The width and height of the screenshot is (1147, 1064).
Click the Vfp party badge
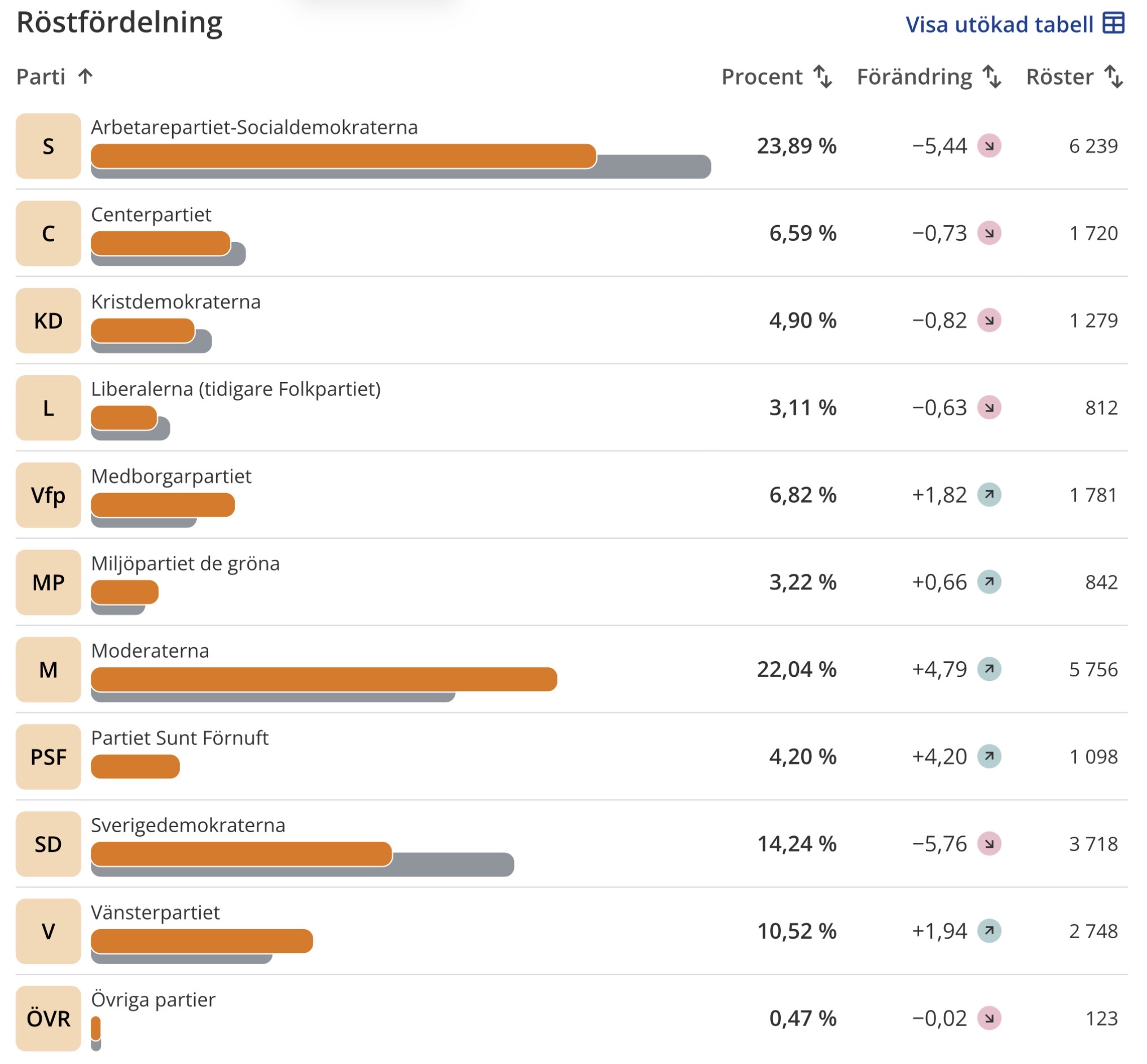pos(49,495)
